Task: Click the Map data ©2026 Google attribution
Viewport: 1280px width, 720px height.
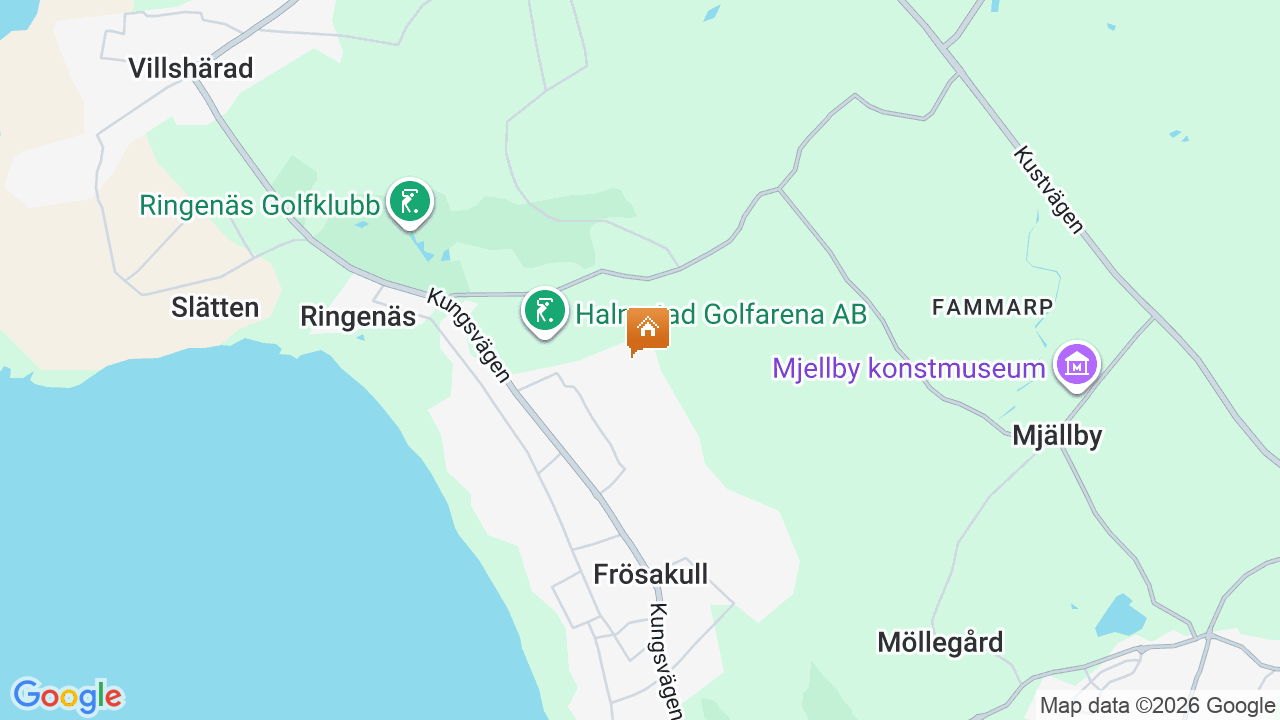Action: [x=1157, y=706]
